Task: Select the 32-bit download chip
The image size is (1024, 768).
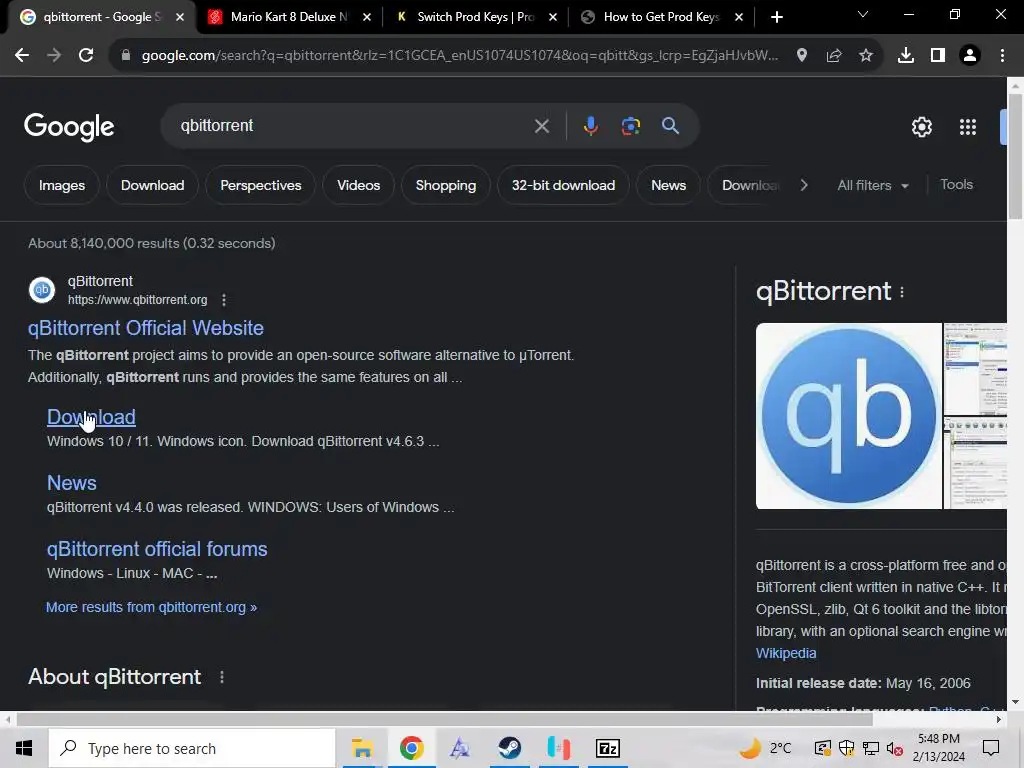Action: click(563, 185)
